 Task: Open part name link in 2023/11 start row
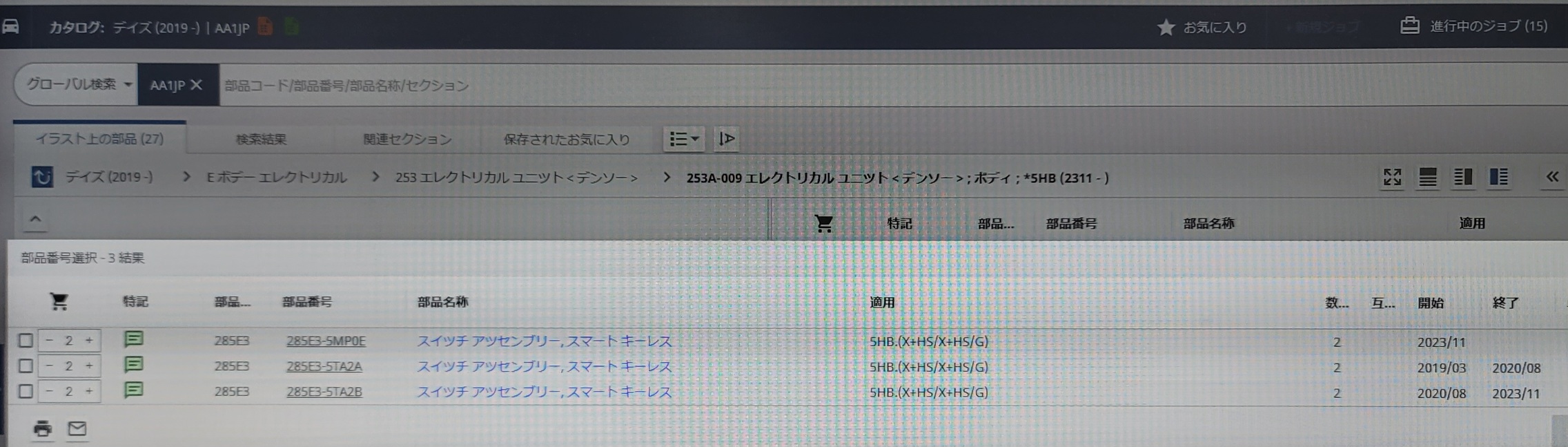tap(544, 341)
